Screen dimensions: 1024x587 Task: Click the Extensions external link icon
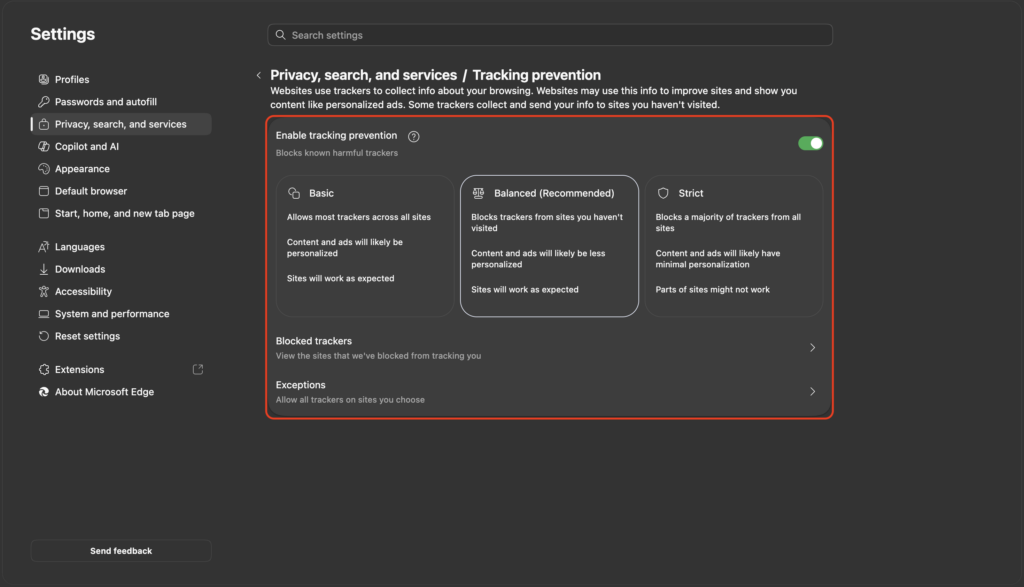198,370
